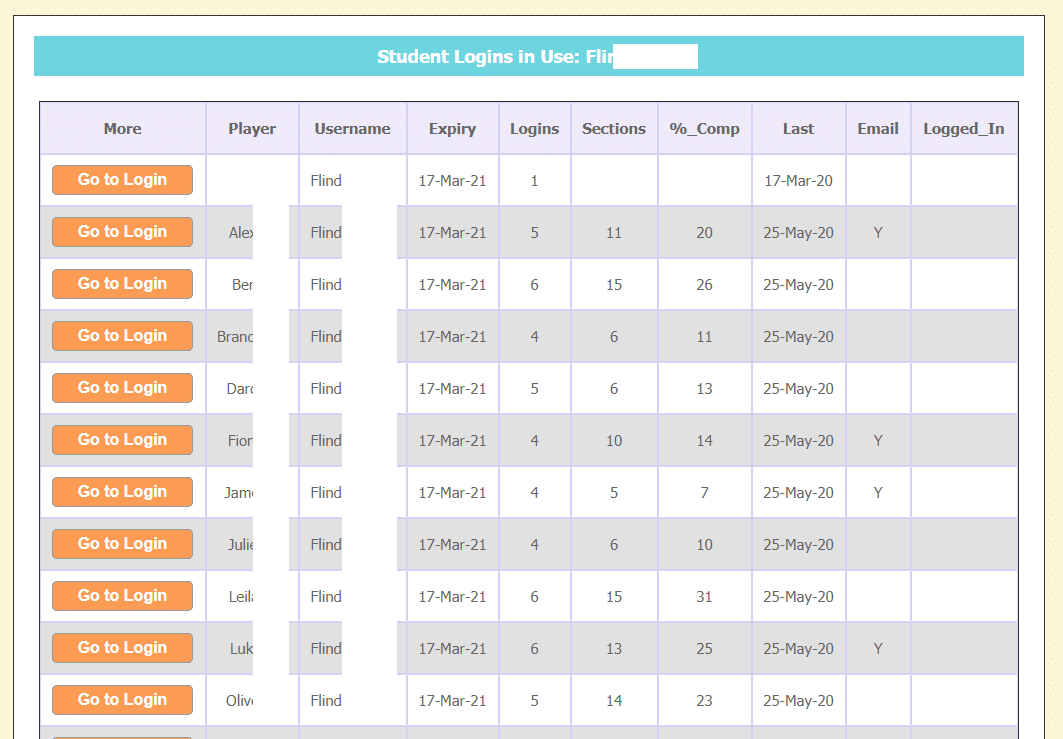
Task: Click the Email column header
Action: 878,129
